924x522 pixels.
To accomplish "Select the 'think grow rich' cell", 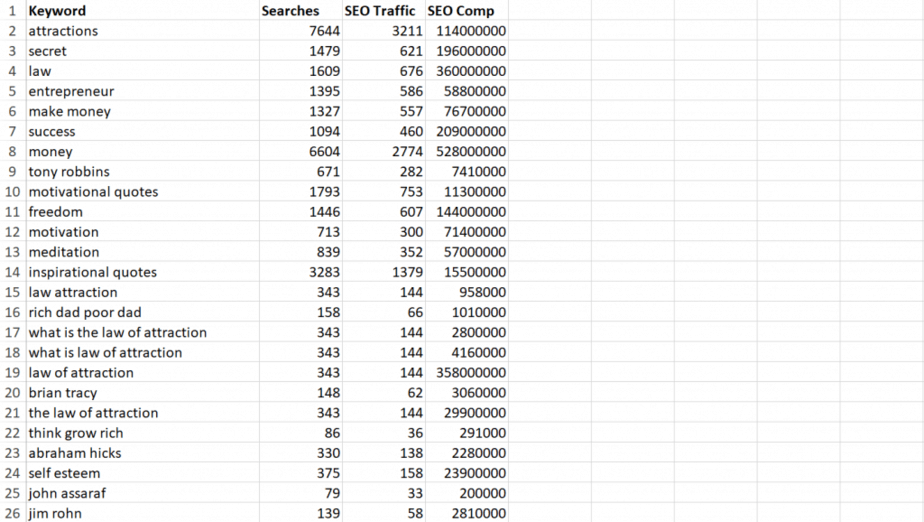I will [143, 432].
